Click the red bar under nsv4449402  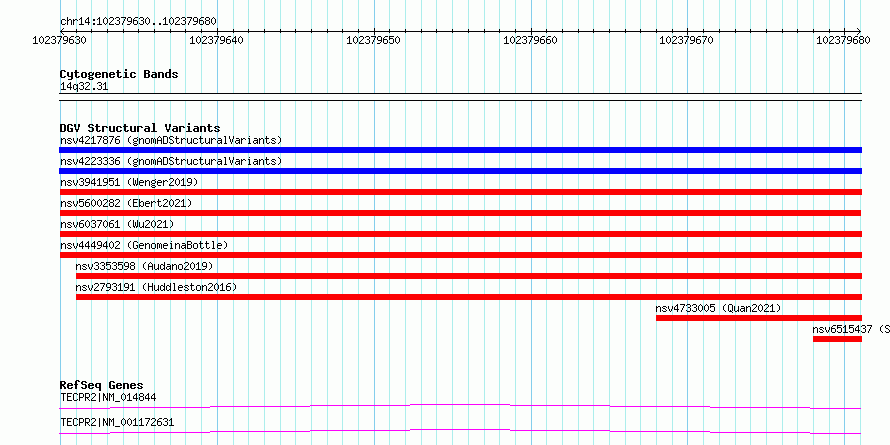pyautogui.click(x=460, y=255)
